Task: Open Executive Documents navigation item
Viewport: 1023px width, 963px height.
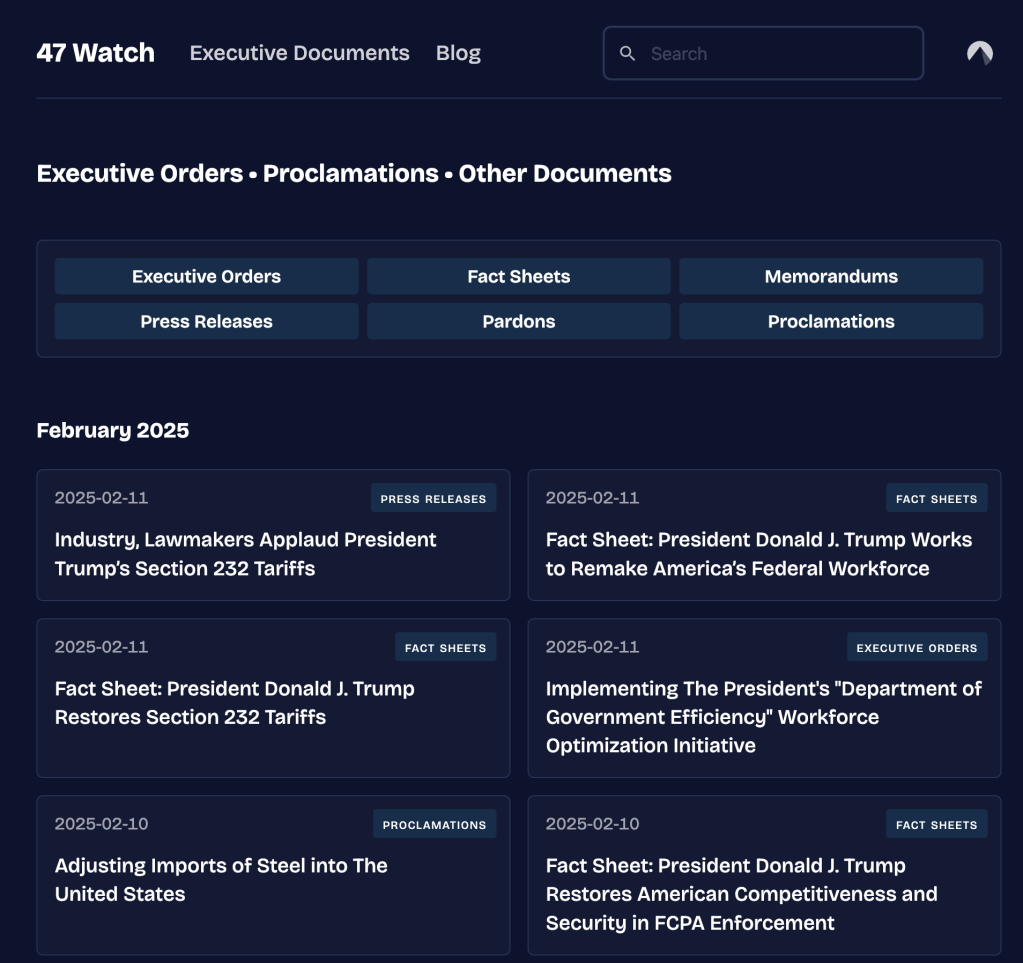Action: [299, 53]
